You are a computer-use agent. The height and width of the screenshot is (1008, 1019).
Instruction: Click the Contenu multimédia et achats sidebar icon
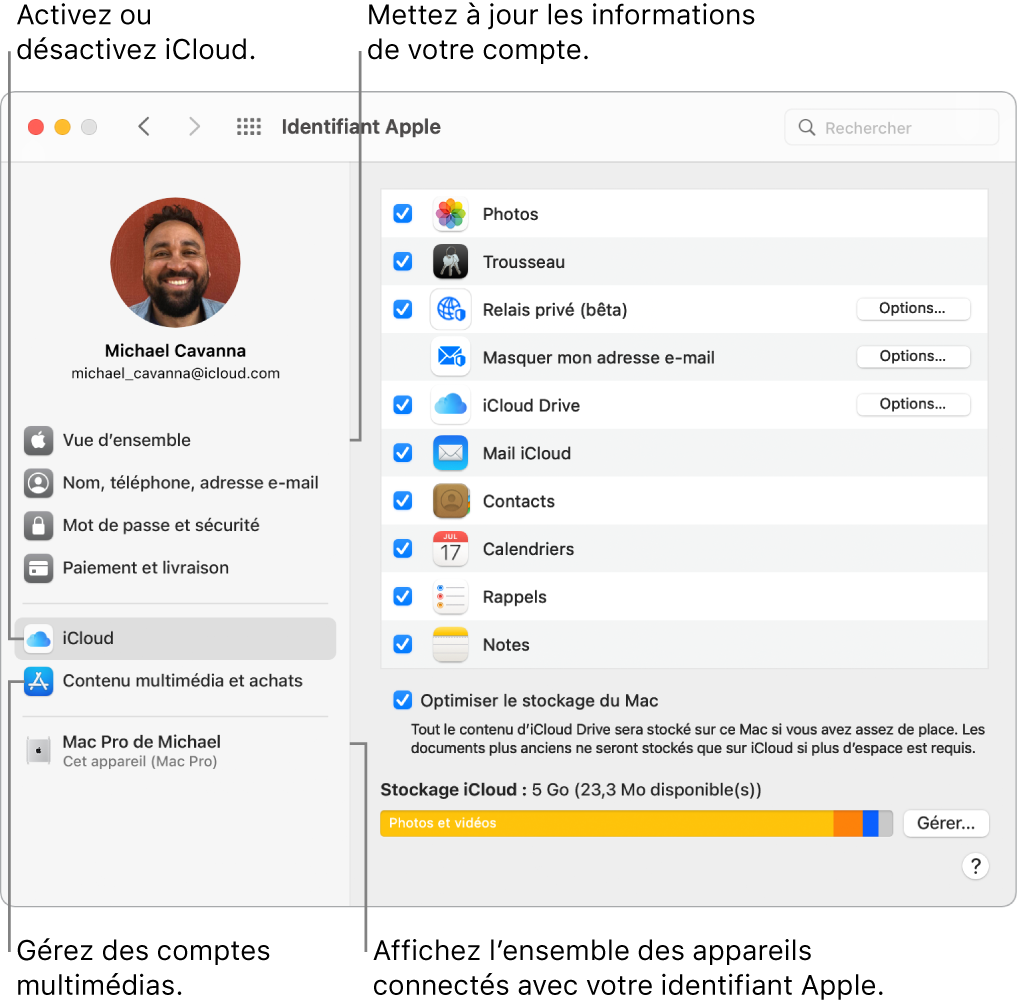[x=38, y=680]
